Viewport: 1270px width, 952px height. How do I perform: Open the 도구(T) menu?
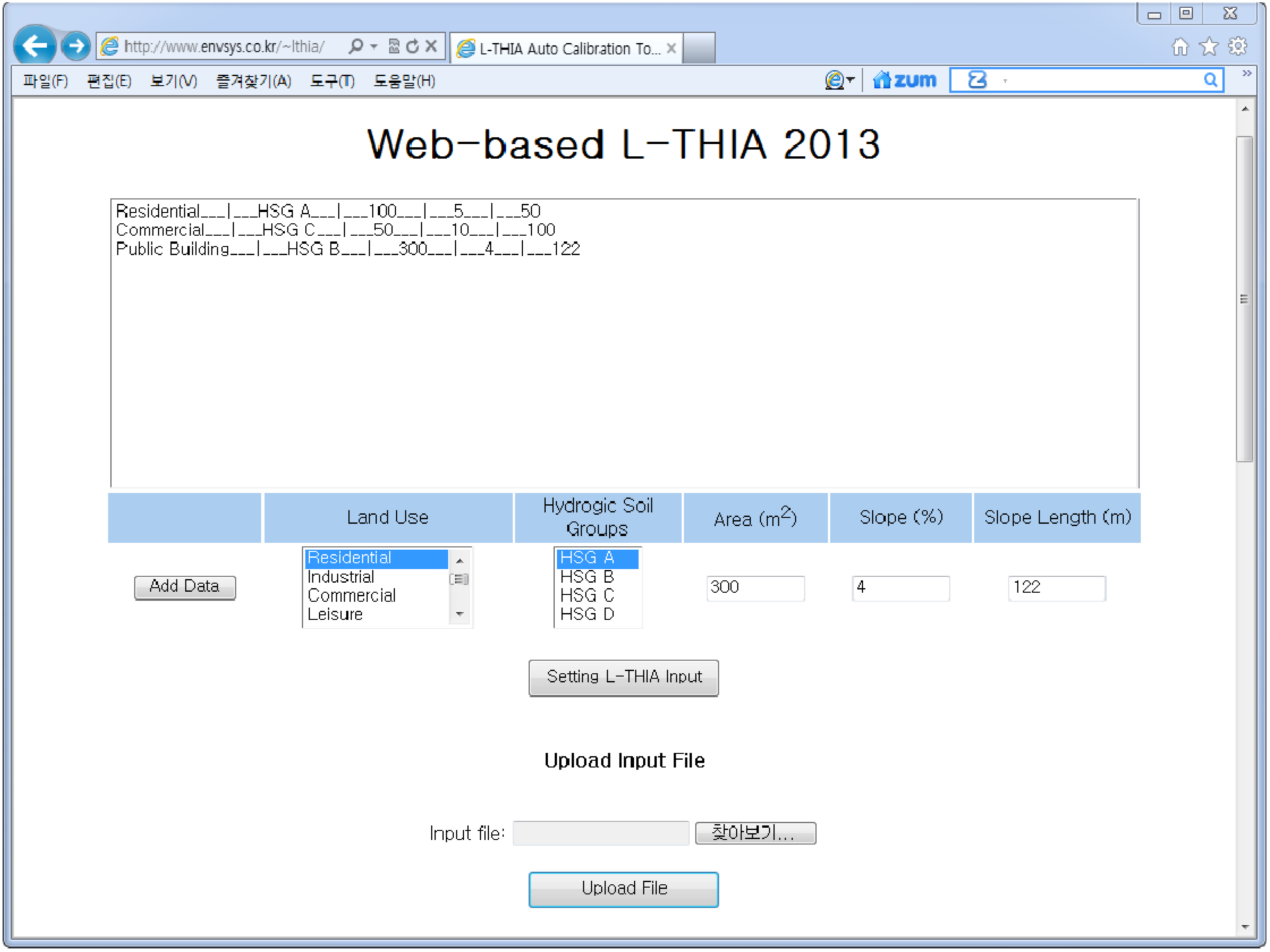pyautogui.click(x=333, y=81)
